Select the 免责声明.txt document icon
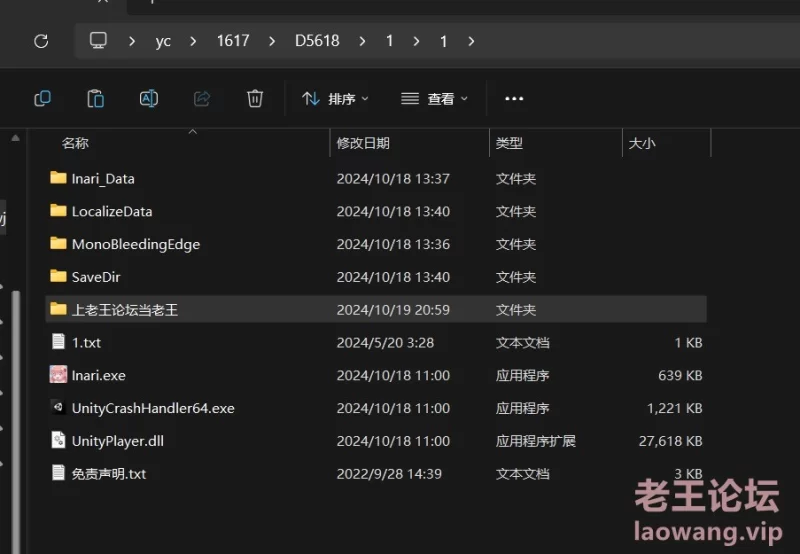Screen dimensions: 800x554 coord(58,473)
